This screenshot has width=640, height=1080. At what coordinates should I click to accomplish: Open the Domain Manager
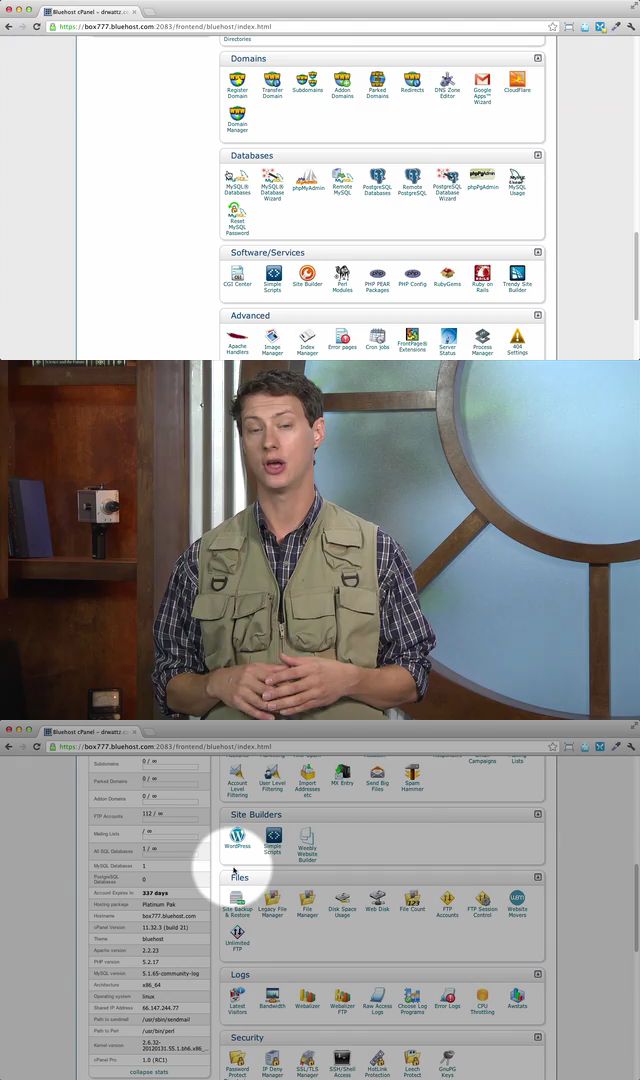click(237, 118)
